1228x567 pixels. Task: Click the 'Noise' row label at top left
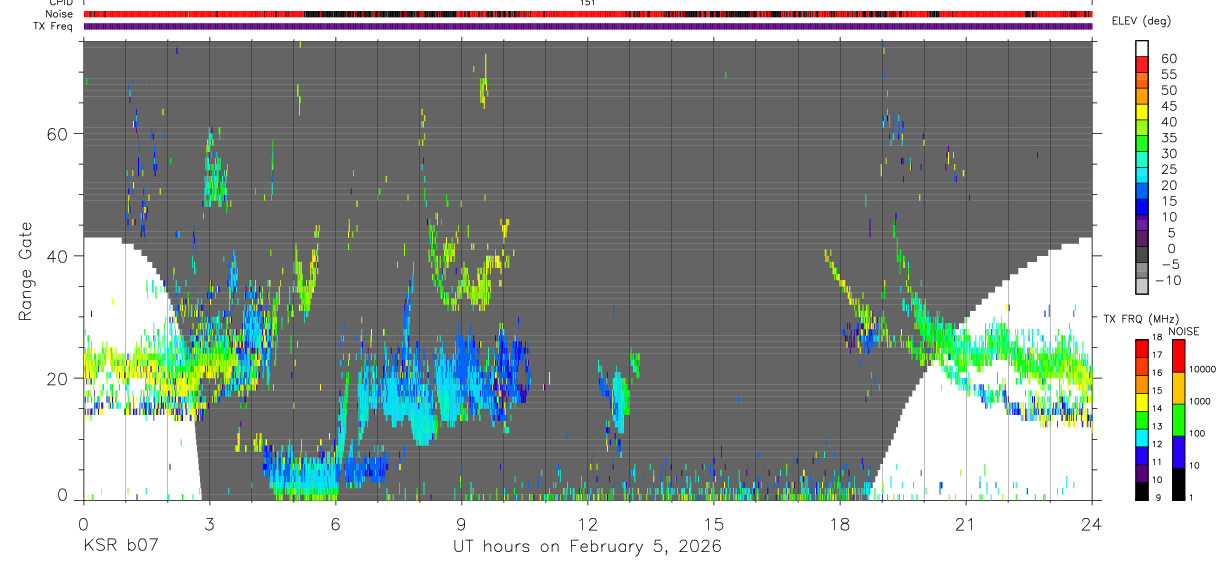tap(59, 14)
